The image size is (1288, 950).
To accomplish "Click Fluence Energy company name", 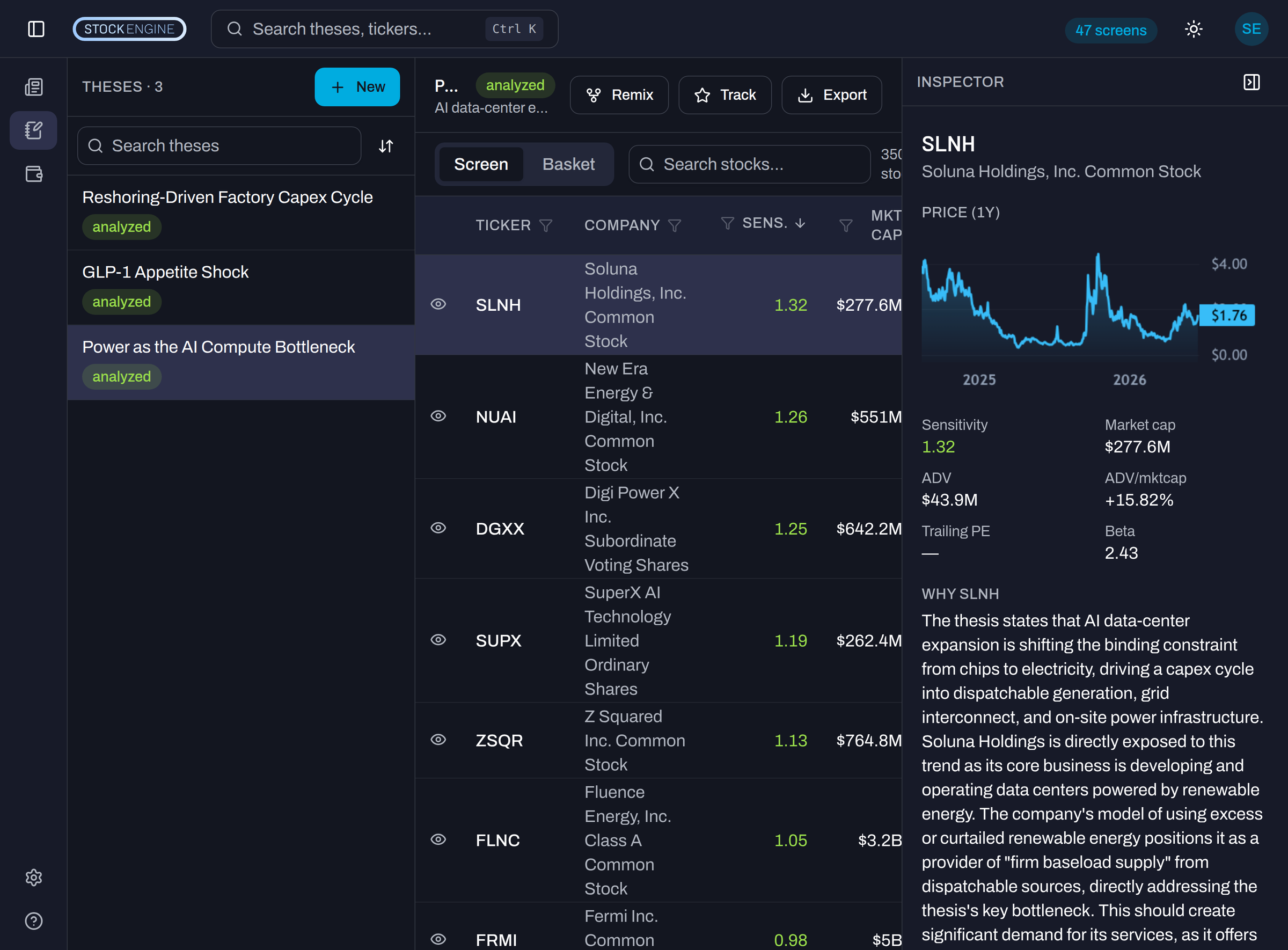I will pos(628,840).
